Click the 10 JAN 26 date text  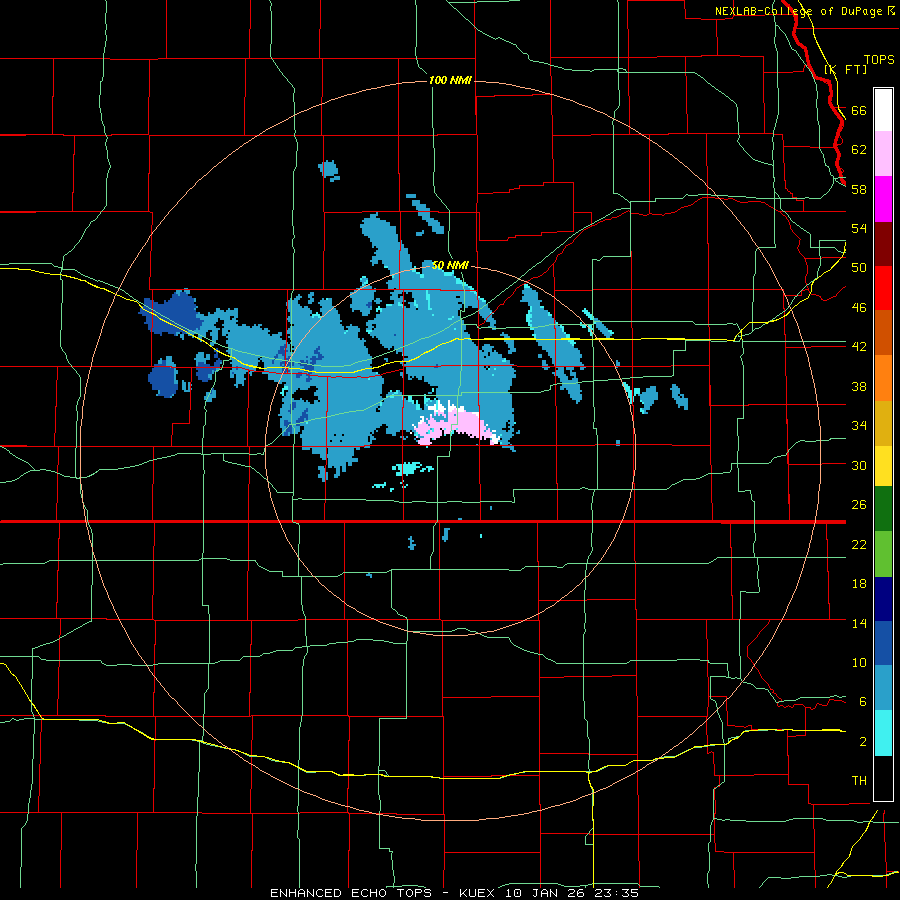[x=546, y=893]
